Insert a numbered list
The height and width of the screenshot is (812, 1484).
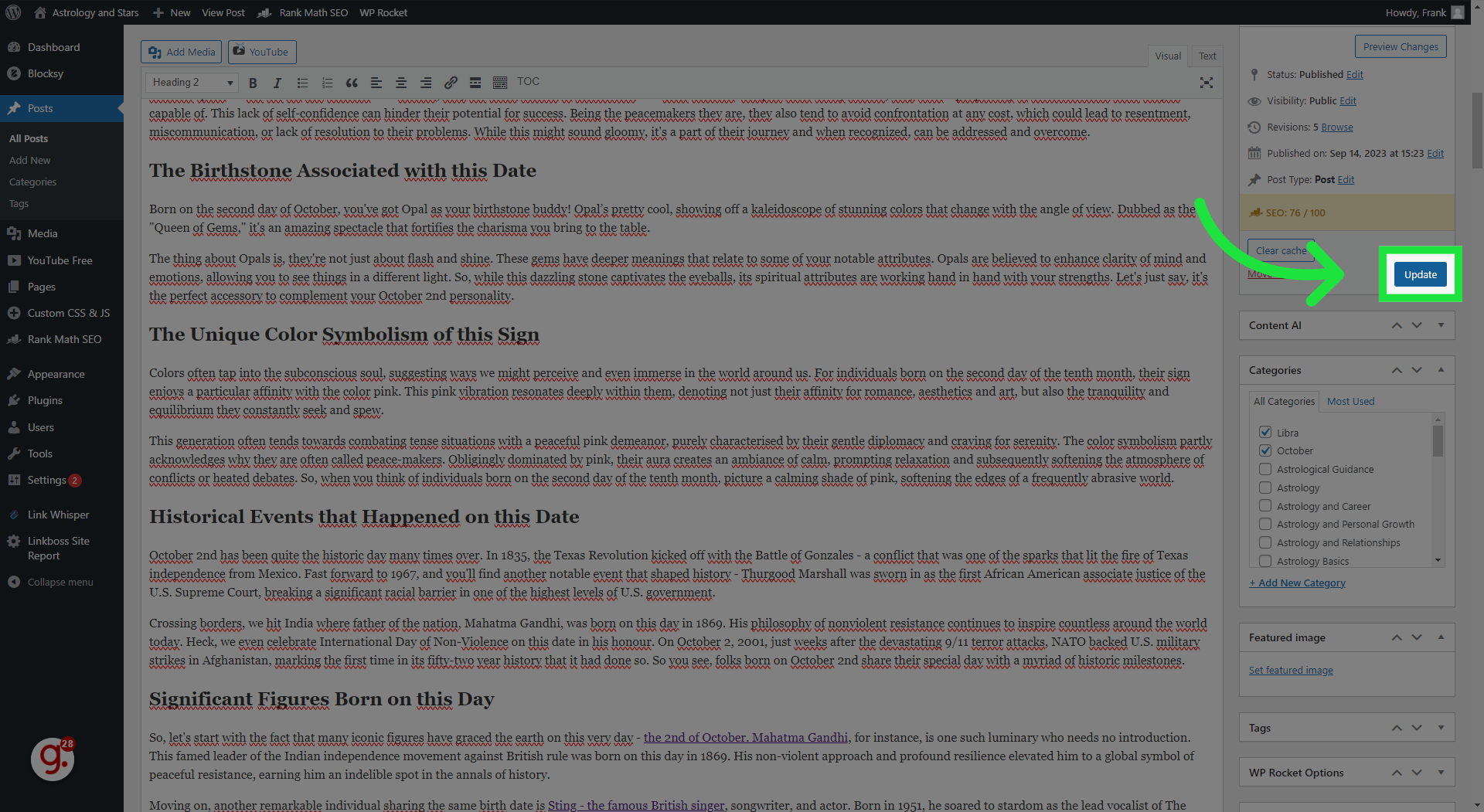pyautogui.click(x=327, y=83)
